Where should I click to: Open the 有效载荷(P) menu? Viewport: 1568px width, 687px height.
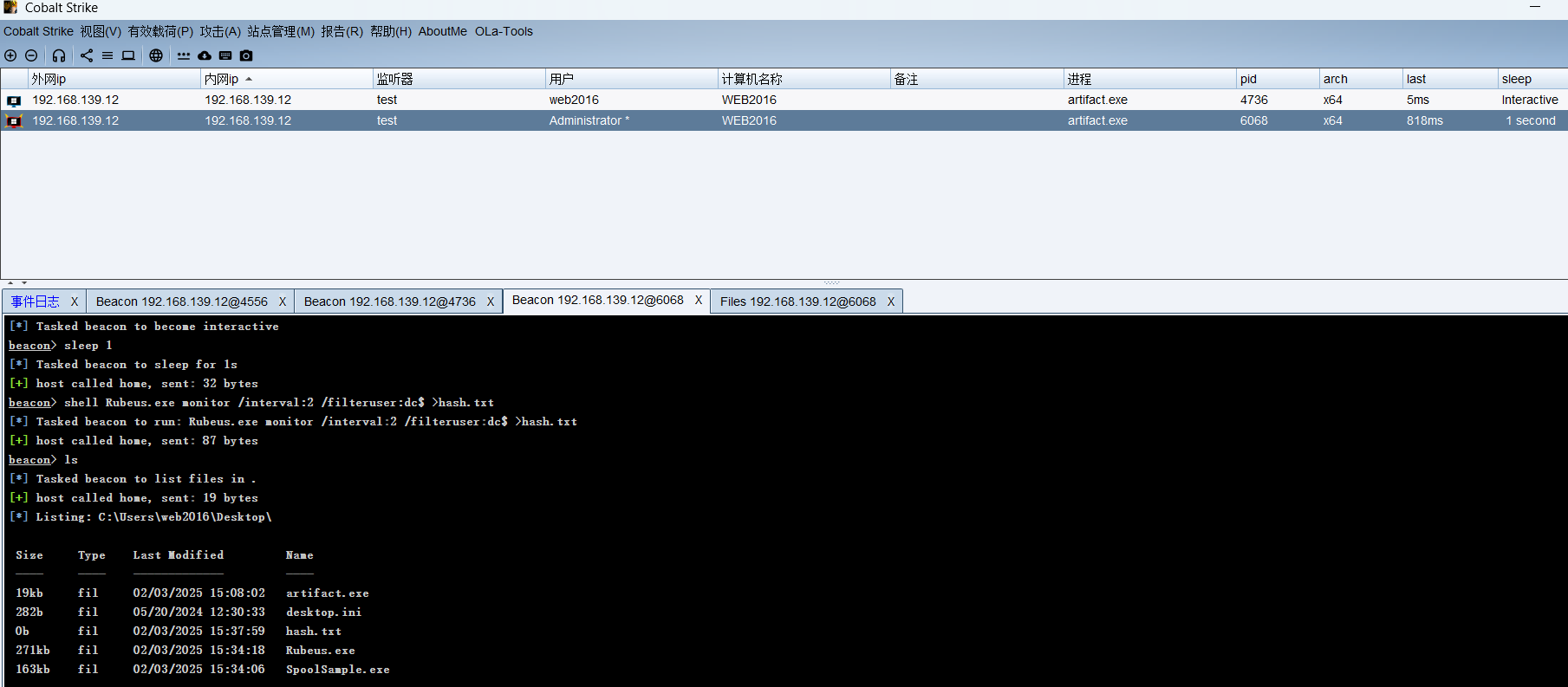pyautogui.click(x=160, y=31)
